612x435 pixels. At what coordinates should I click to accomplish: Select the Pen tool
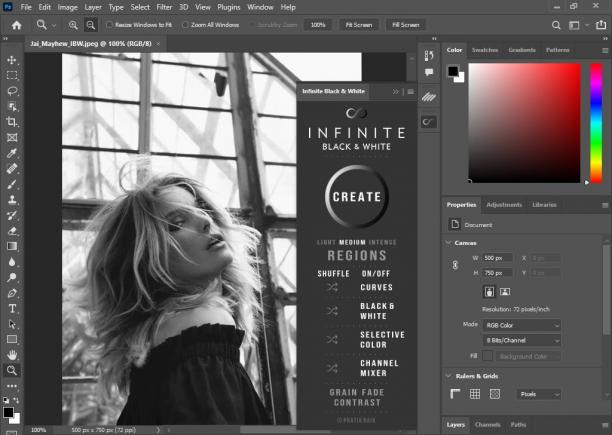click(12, 293)
